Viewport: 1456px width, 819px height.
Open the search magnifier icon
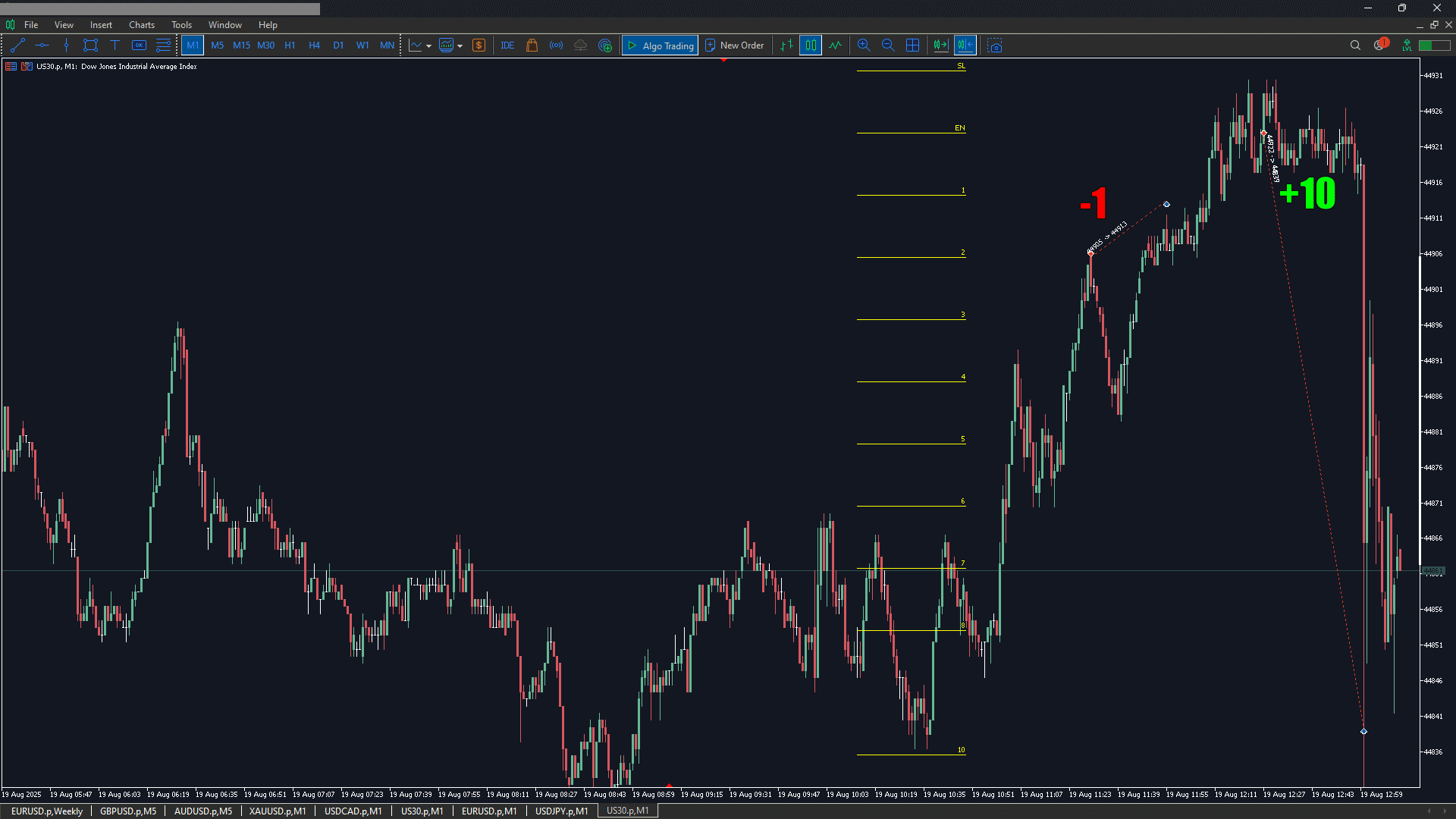point(1355,45)
